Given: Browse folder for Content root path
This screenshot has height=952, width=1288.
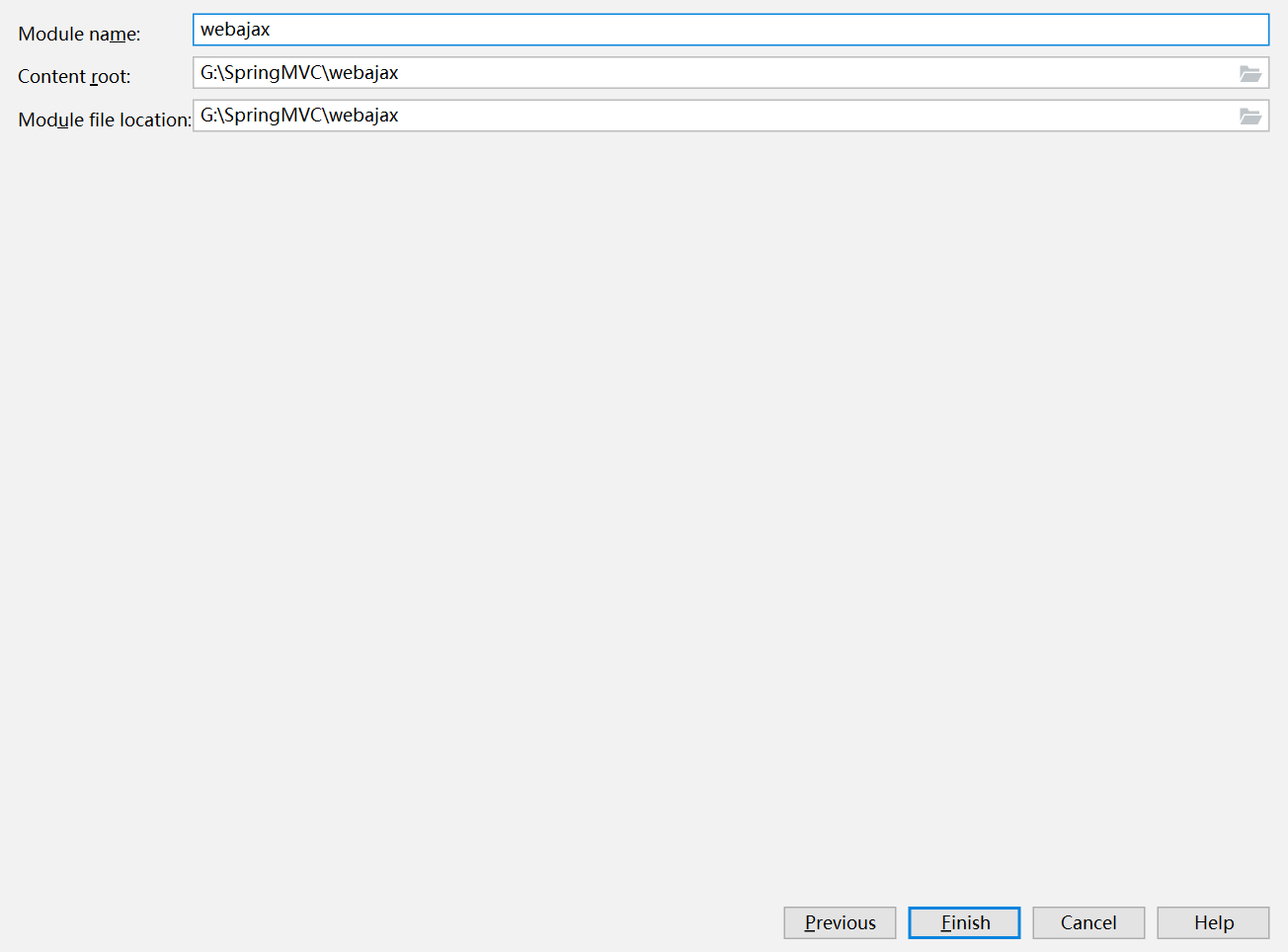Looking at the screenshot, I should pyautogui.click(x=1250, y=73).
